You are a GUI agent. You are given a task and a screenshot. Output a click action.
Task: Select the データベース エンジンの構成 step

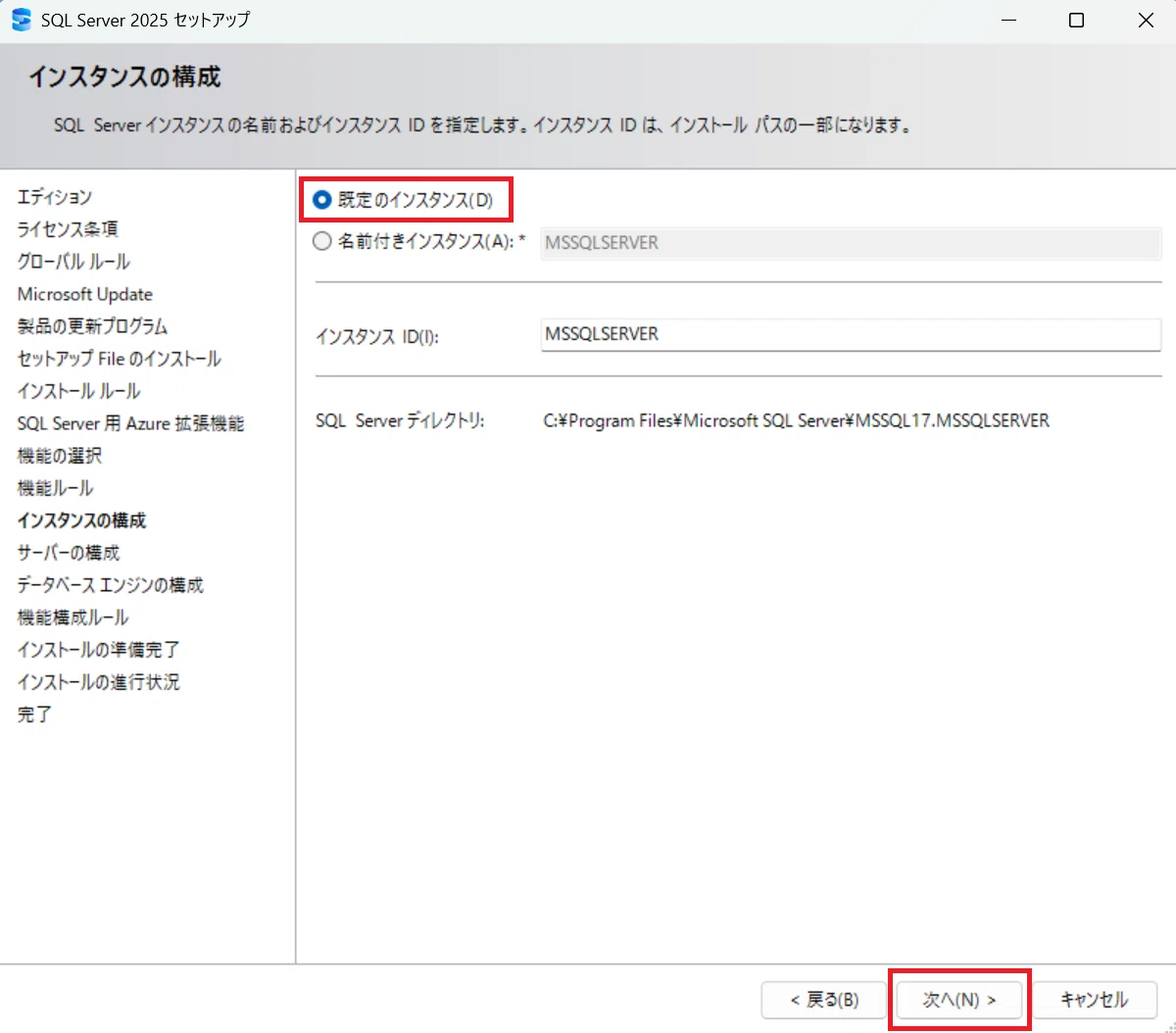(111, 585)
